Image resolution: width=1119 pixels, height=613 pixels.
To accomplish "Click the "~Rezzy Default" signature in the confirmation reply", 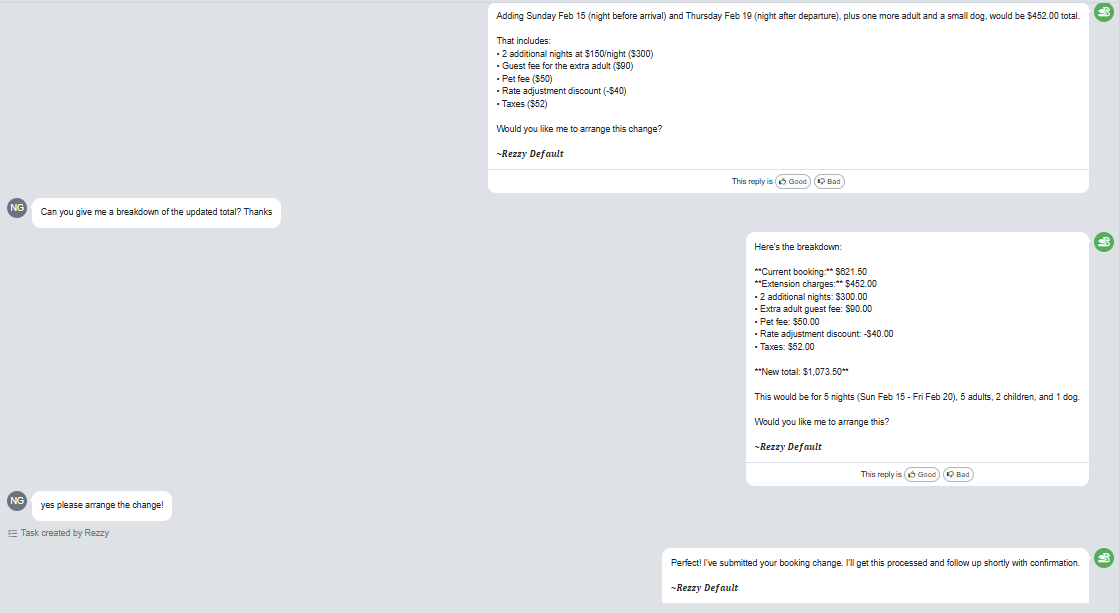I will (704, 588).
